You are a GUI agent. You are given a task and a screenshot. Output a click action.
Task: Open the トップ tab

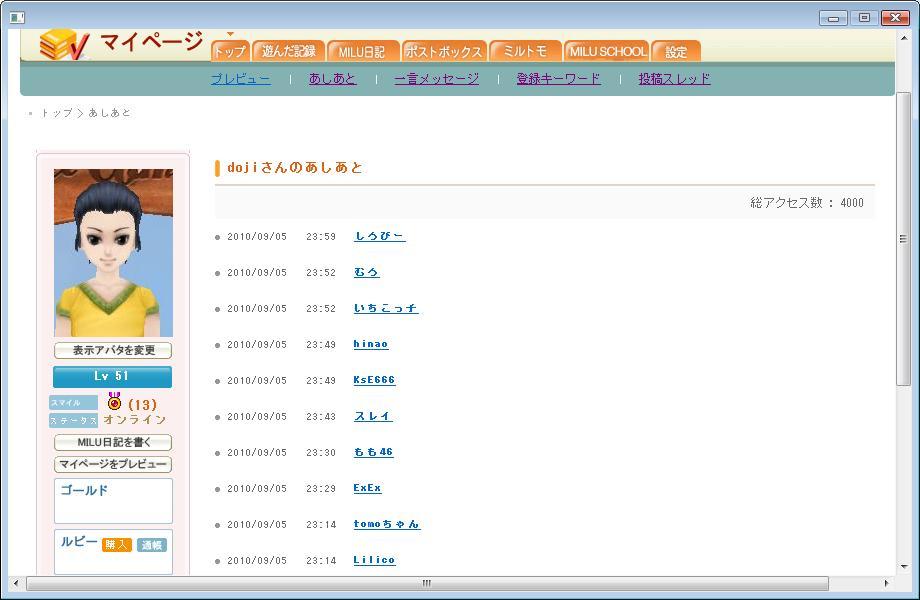(x=229, y=51)
